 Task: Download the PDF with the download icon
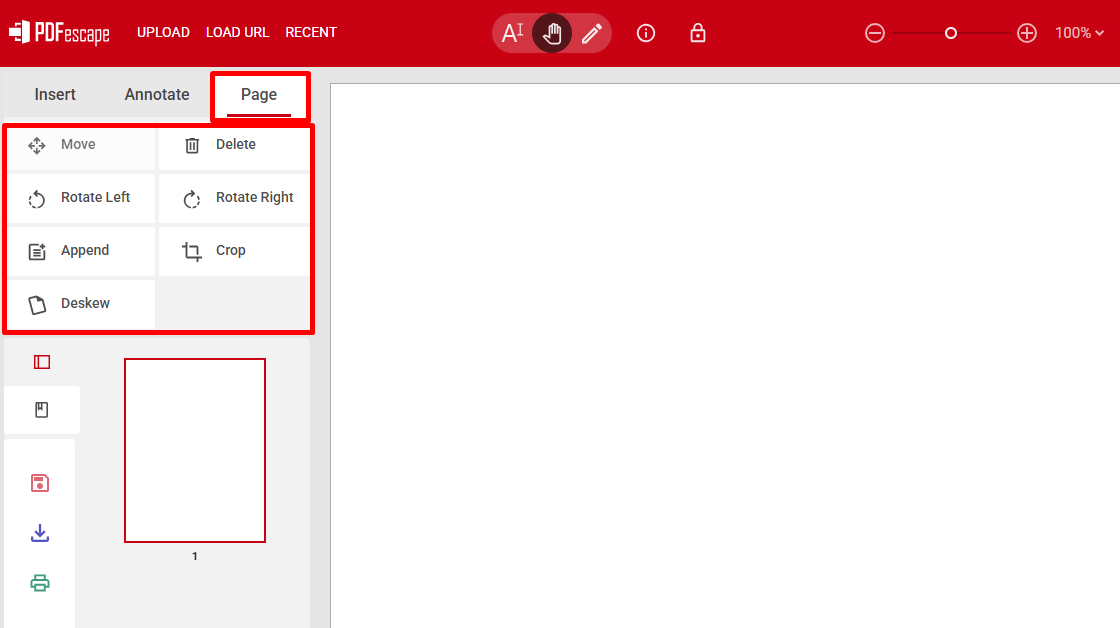tap(40, 533)
